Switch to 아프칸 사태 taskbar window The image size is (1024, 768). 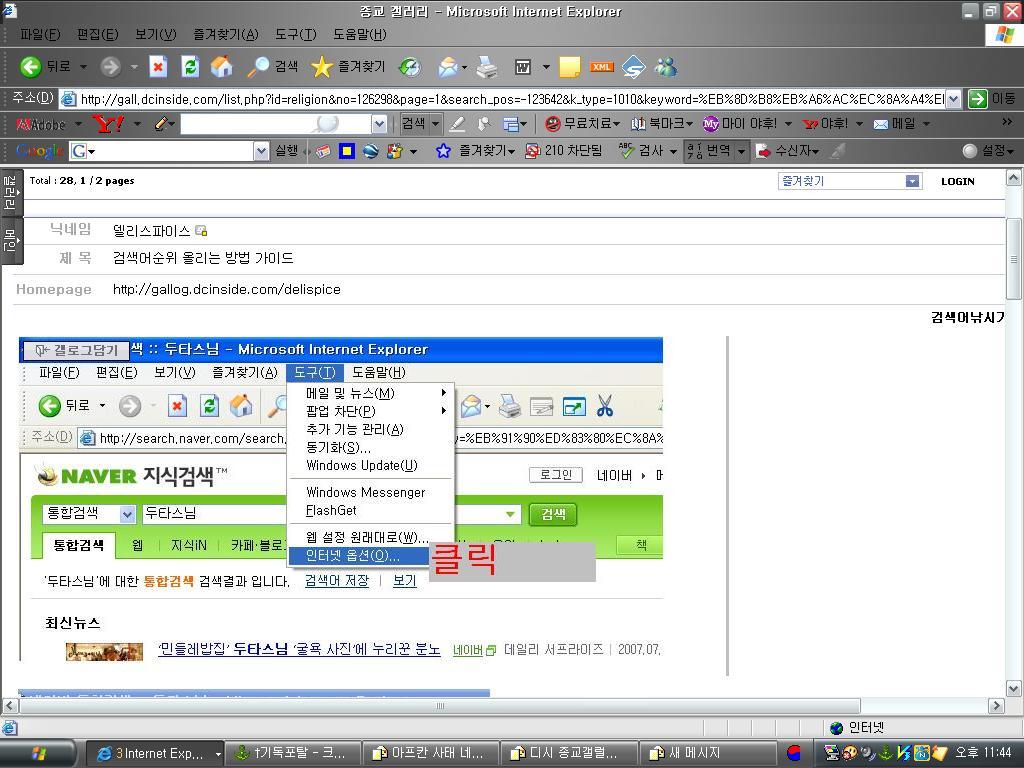point(429,753)
